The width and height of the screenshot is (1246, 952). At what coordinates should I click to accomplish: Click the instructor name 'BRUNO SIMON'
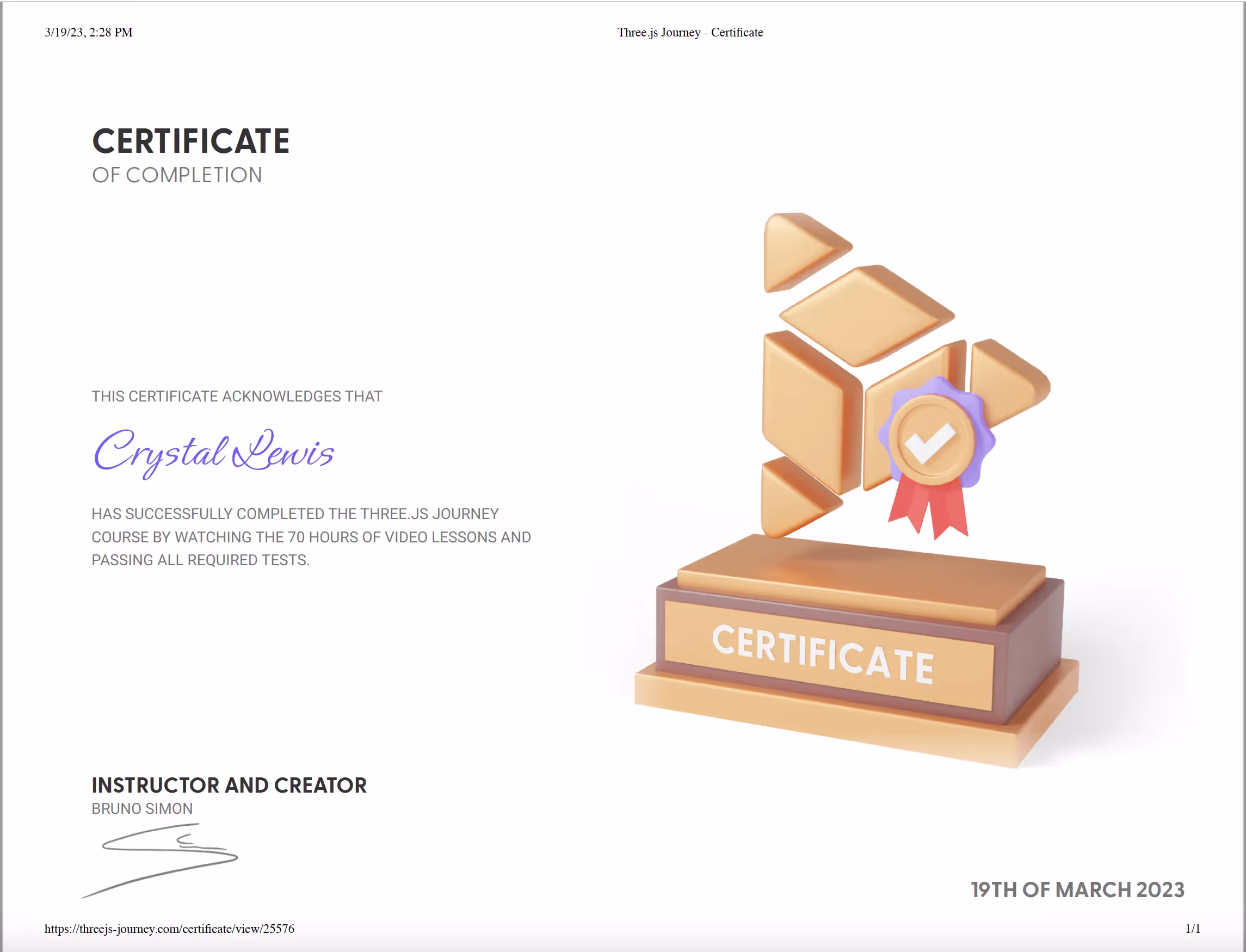(142, 808)
